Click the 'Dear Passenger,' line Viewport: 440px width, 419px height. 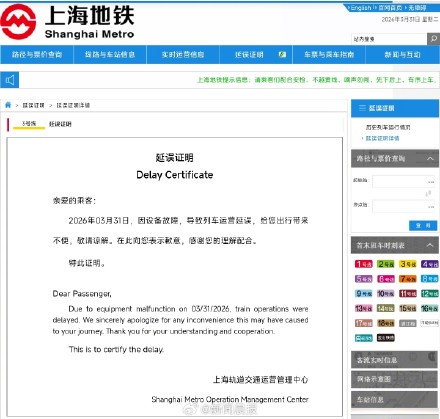coord(82,294)
